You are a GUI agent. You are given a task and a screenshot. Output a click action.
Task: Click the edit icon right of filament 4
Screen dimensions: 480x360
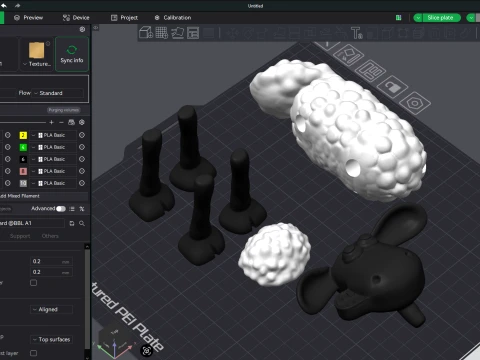pyautogui.click(x=82, y=147)
